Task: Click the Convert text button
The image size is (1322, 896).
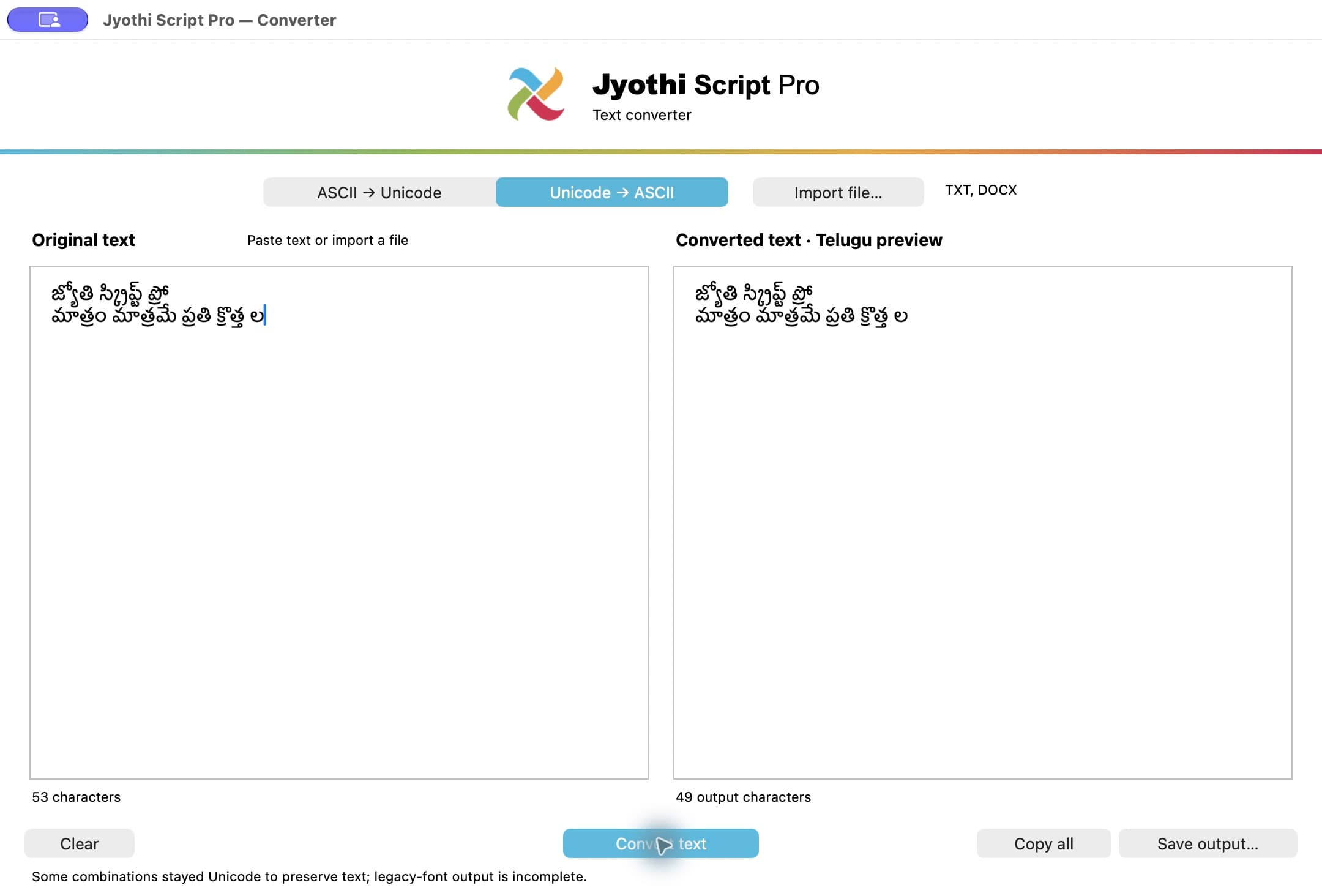Action: [x=661, y=843]
